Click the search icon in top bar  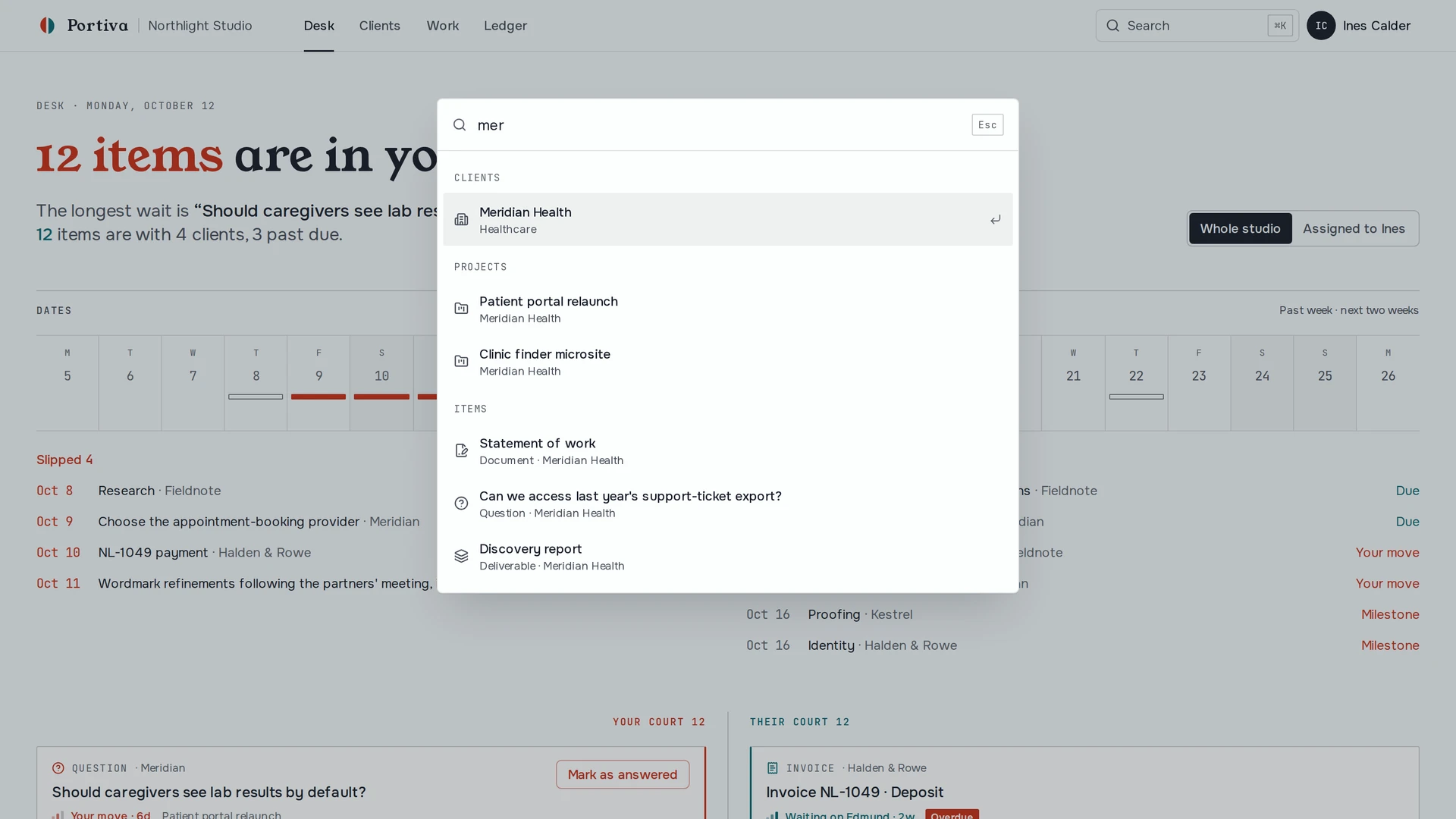click(x=1112, y=26)
